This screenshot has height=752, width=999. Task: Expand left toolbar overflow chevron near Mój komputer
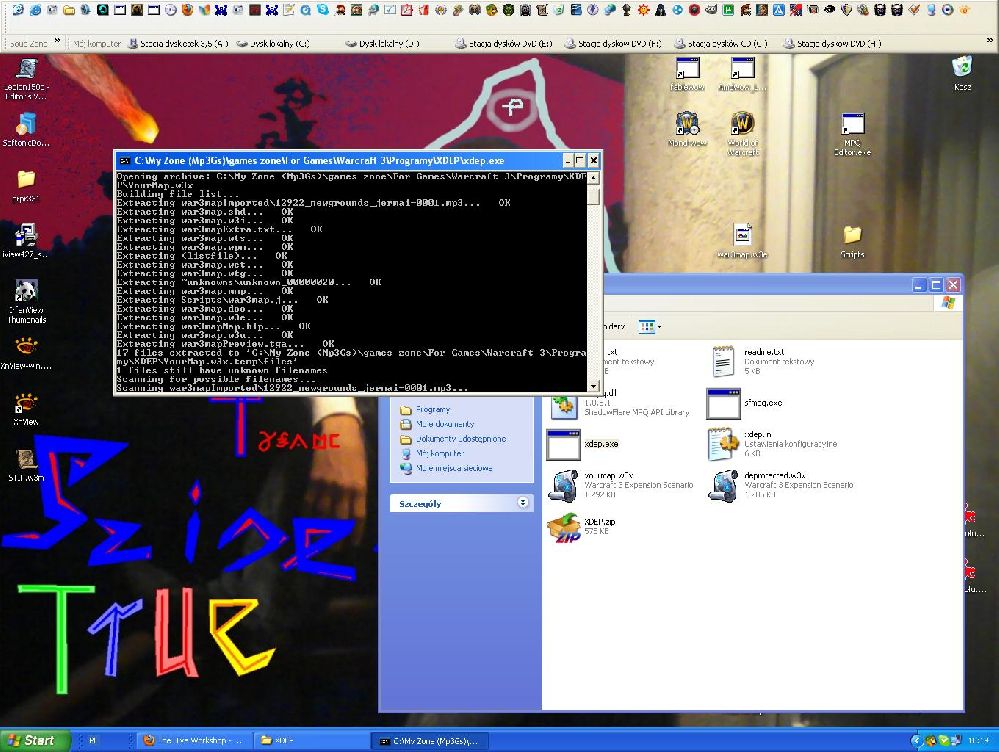coord(57,41)
